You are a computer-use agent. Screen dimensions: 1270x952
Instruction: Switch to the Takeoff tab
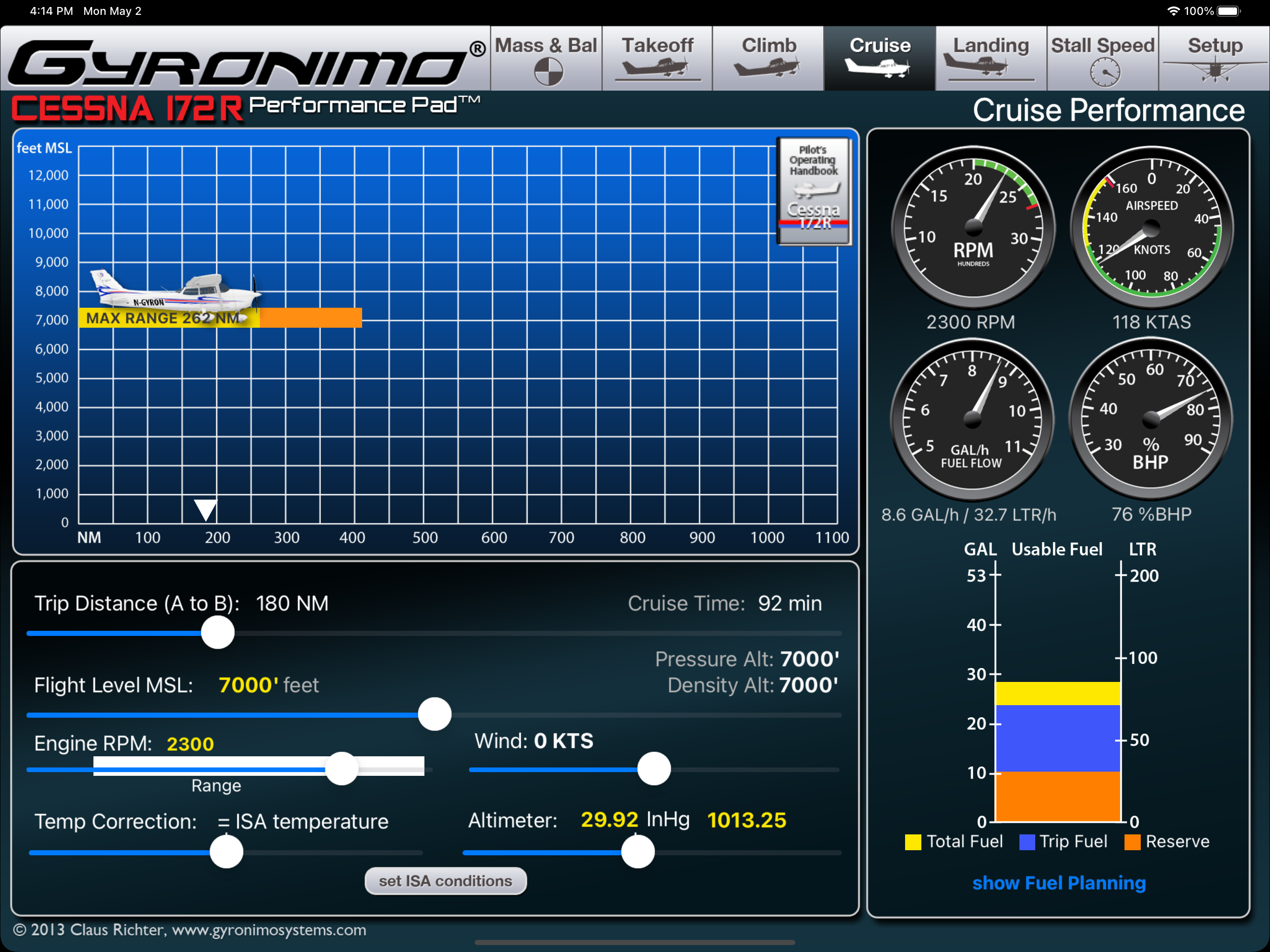(657, 59)
